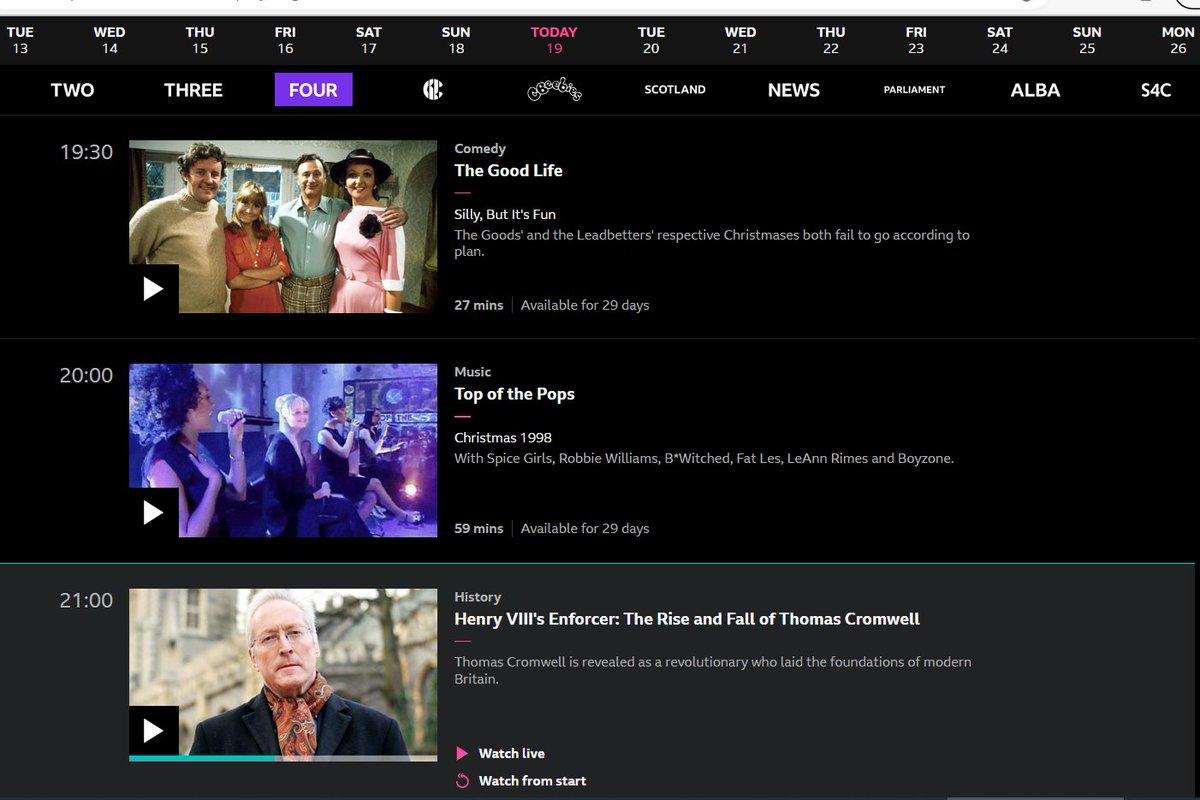The height and width of the screenshot is (800, 1200).
Task: Click Top of the Pops Available for 29 days
Action: 585,528
